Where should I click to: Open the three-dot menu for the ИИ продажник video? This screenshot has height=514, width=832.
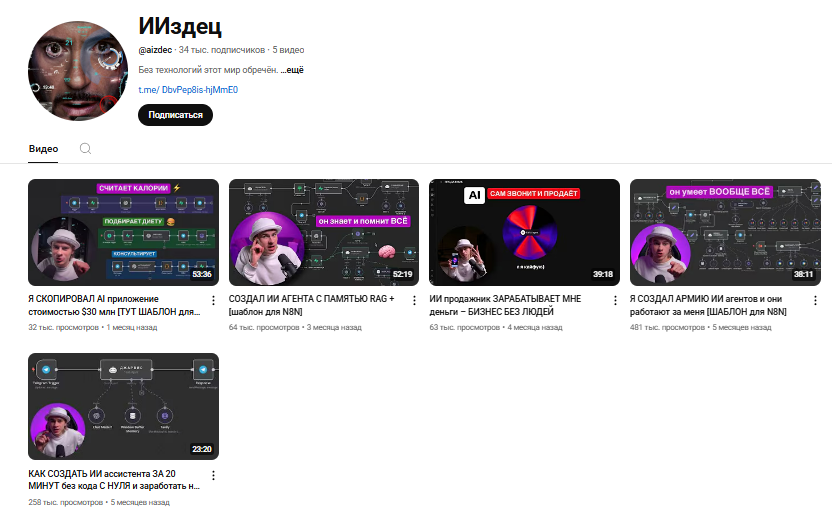613,300
